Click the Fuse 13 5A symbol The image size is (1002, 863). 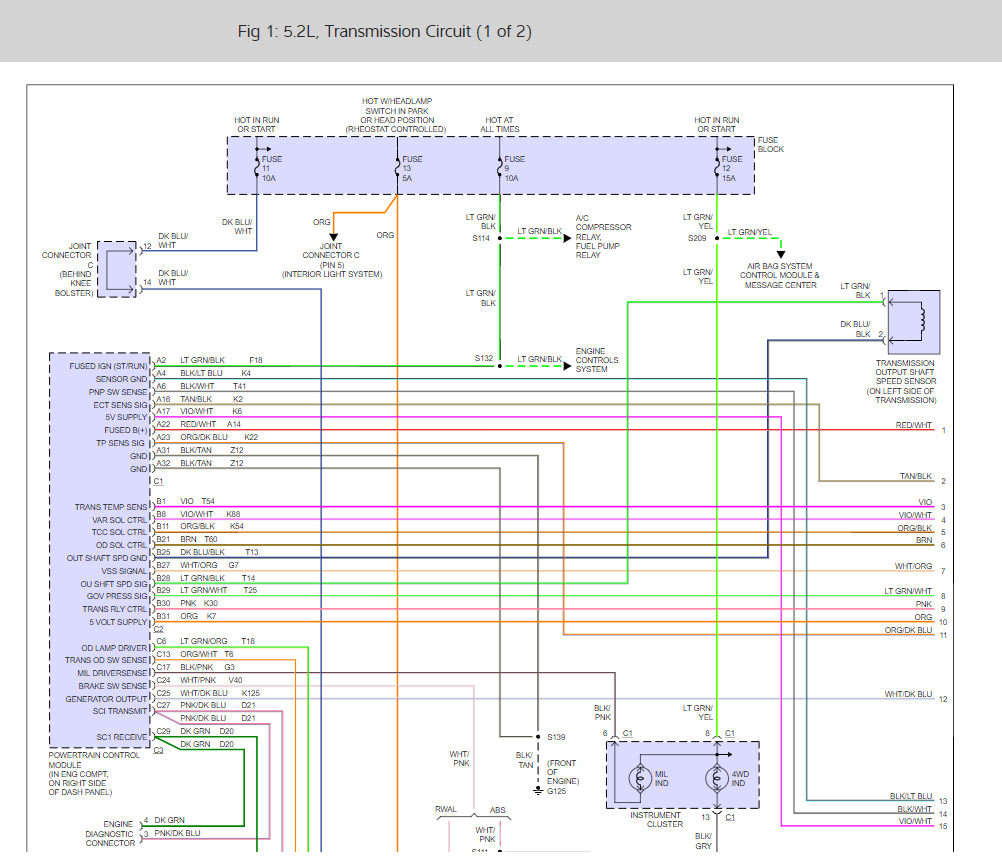399,166
